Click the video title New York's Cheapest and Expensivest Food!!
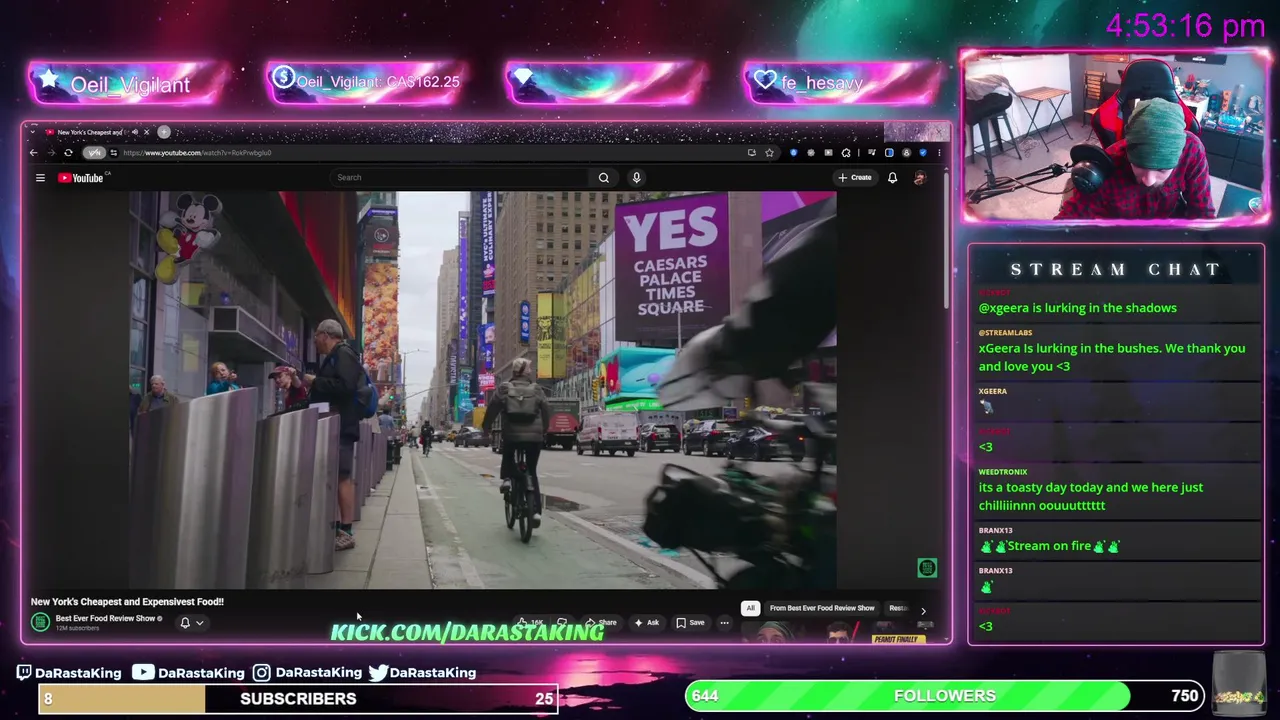The height and width of the screenshot is (720, 1280). [127, 602]
